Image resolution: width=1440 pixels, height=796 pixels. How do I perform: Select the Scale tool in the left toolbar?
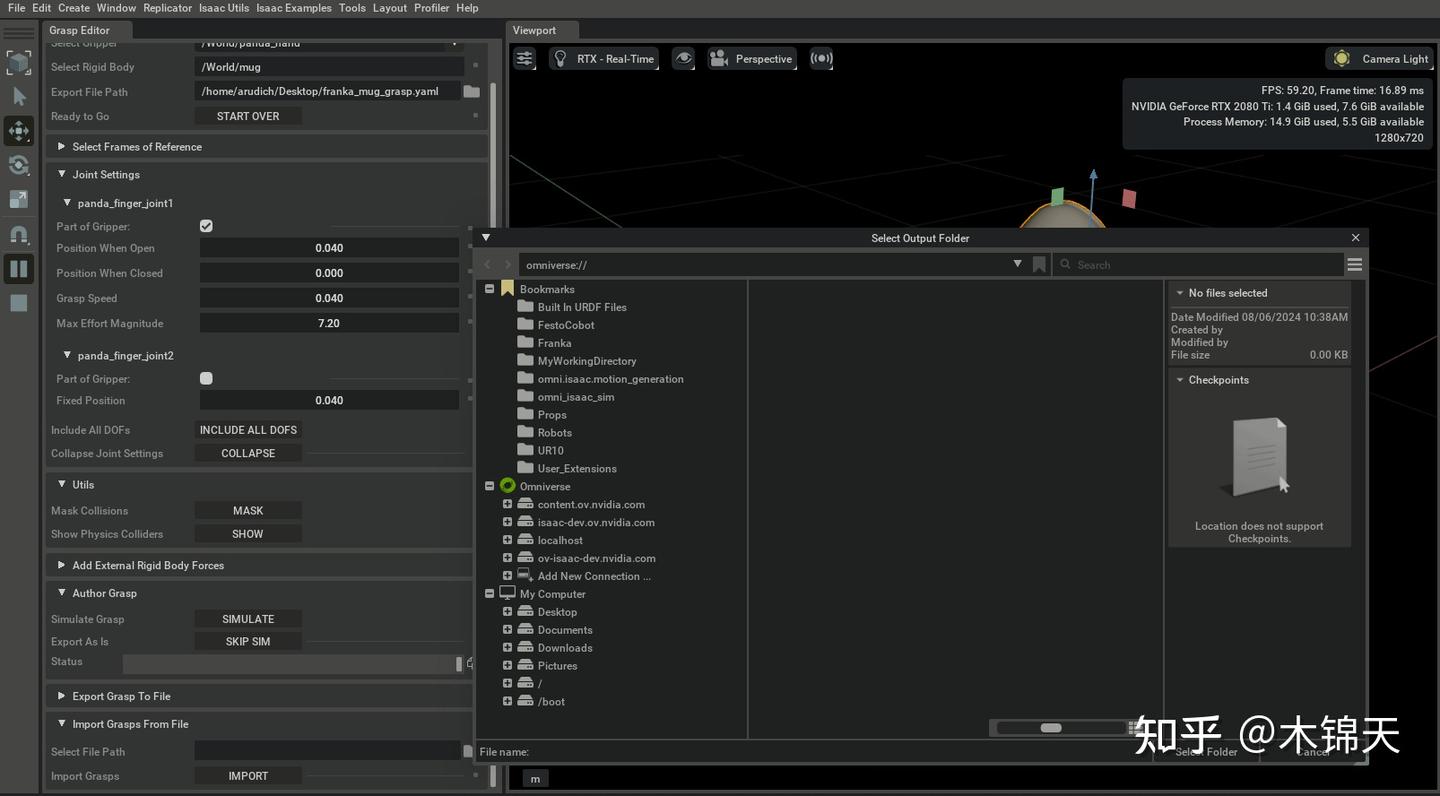[18, 199]
